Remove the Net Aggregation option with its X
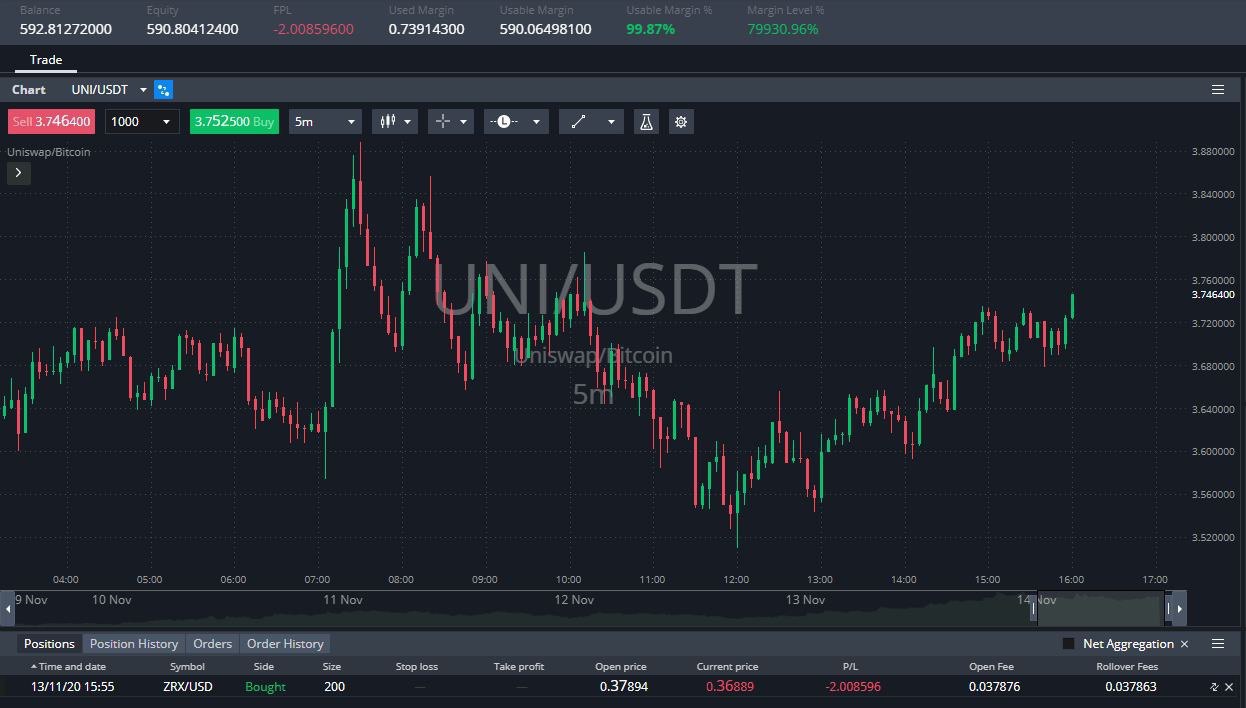This screenshot has height=708, width=1246. click(x=1185, y=644)
